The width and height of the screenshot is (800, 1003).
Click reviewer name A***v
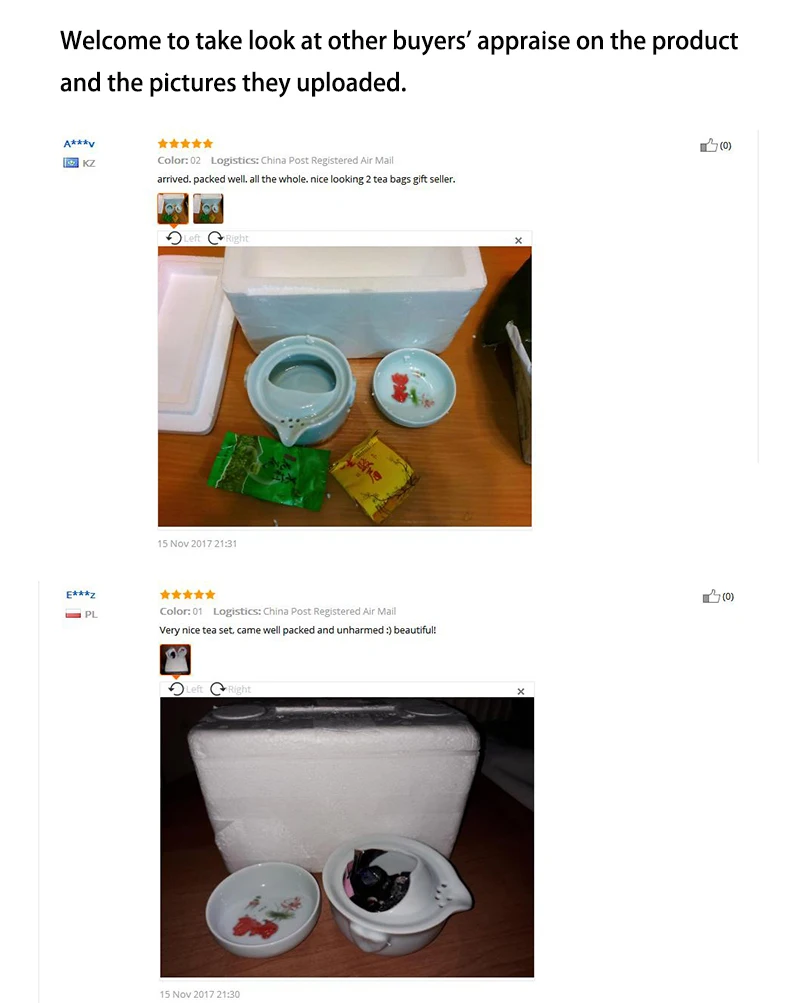[79, 144]
